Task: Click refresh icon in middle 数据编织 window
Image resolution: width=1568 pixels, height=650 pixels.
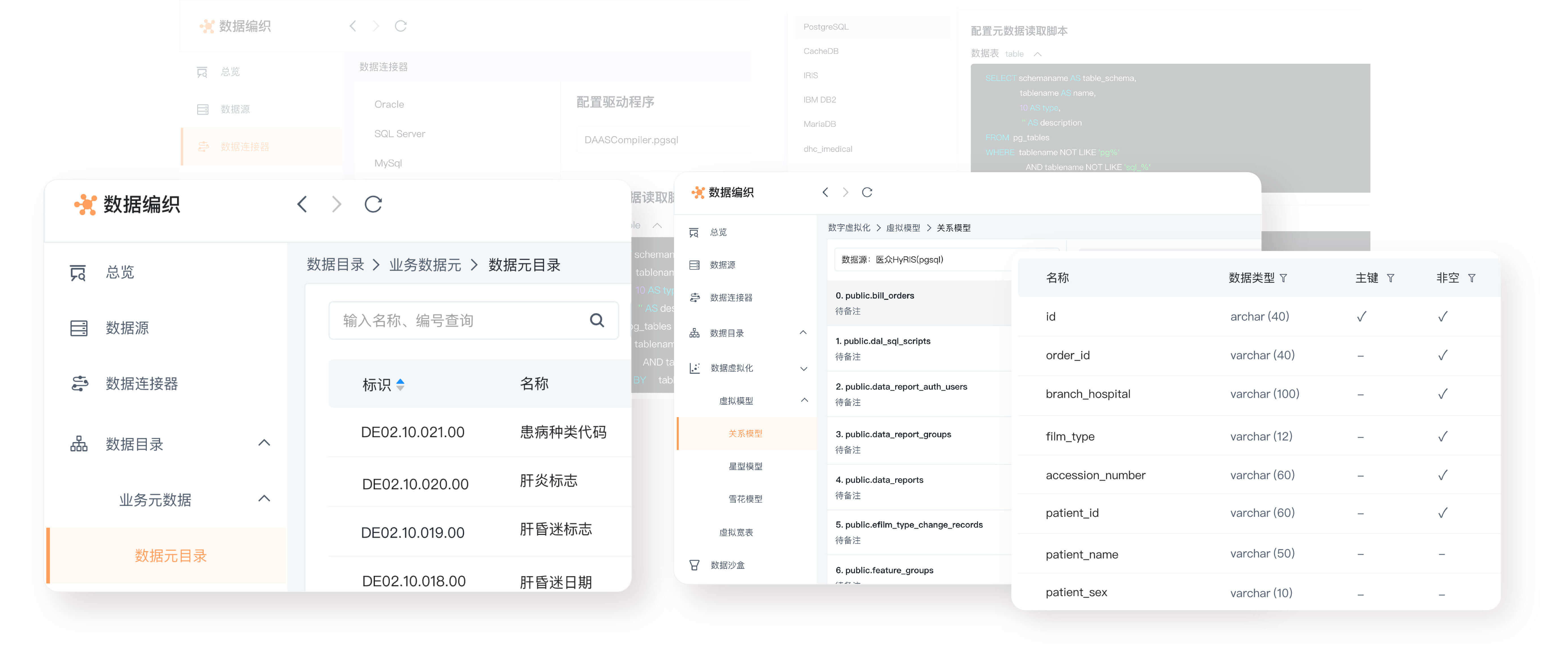Action: click(x=867, y=192)
